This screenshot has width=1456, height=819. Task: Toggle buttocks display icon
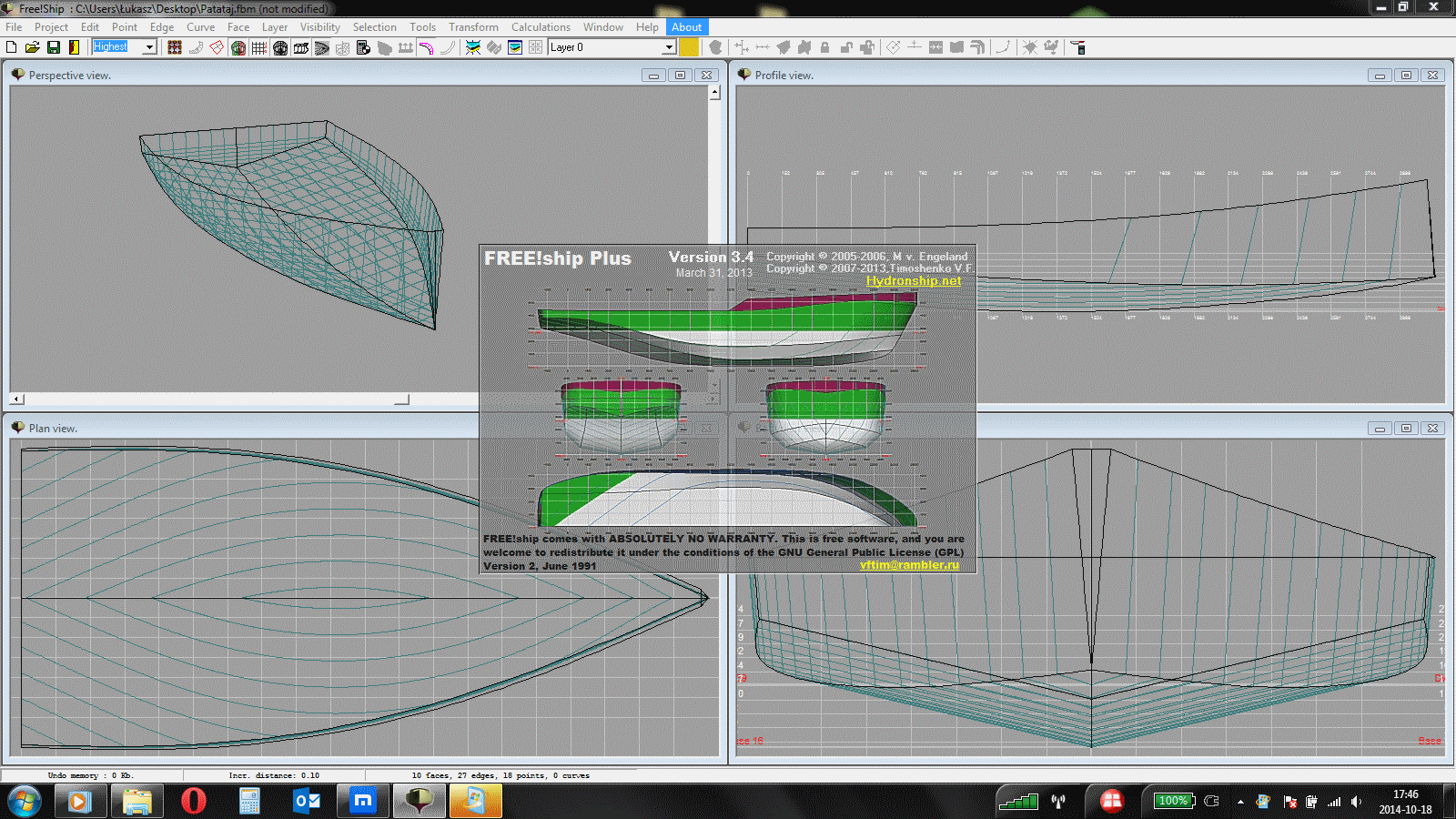(301, 47)
